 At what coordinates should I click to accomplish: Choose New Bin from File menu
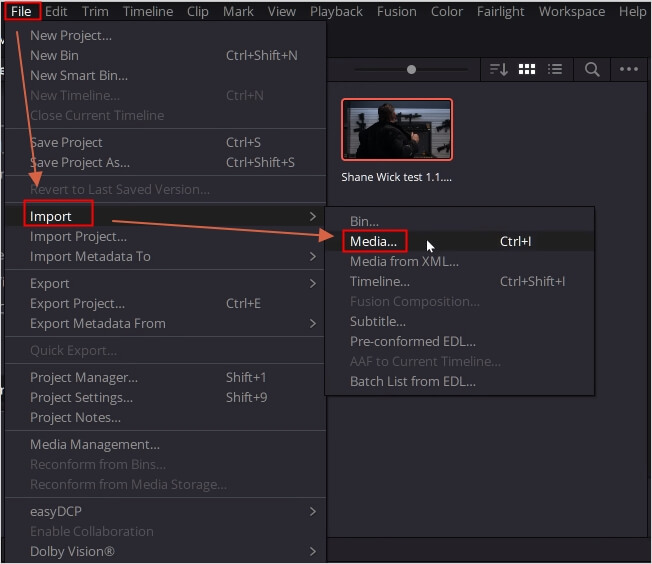(x=54, y=55)
